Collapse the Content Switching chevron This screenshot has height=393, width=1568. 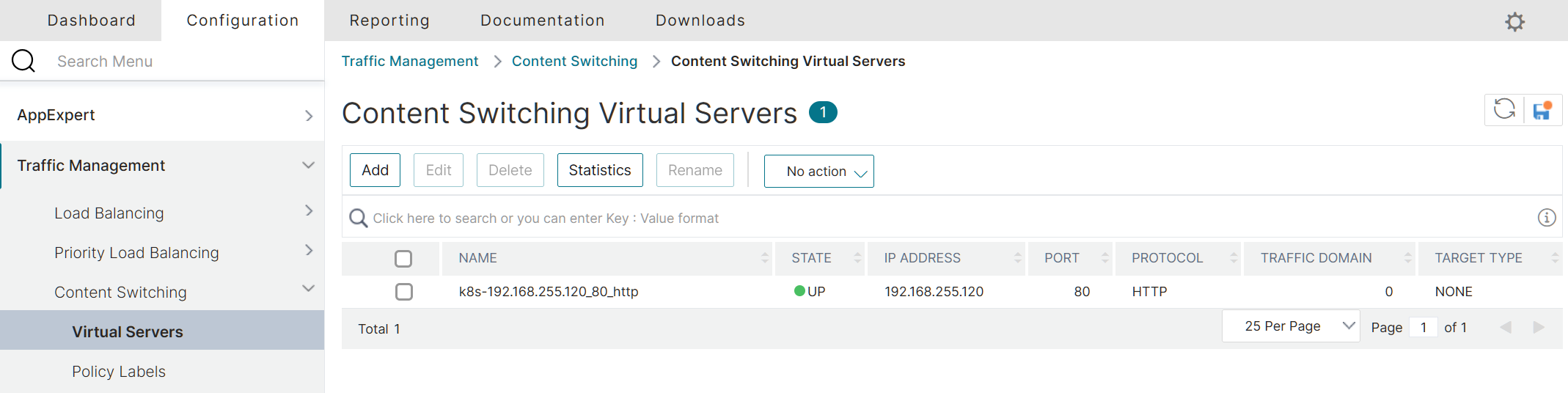click(309, 288)
